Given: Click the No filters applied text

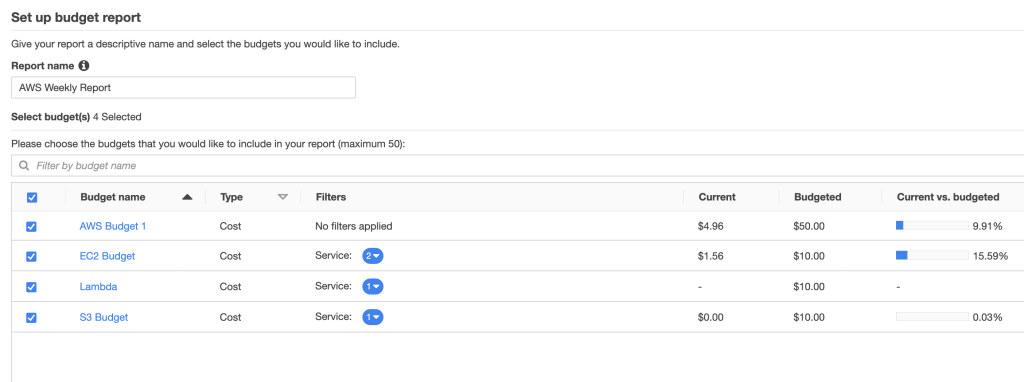Looking at the screenshot, I should coord(354,226).
